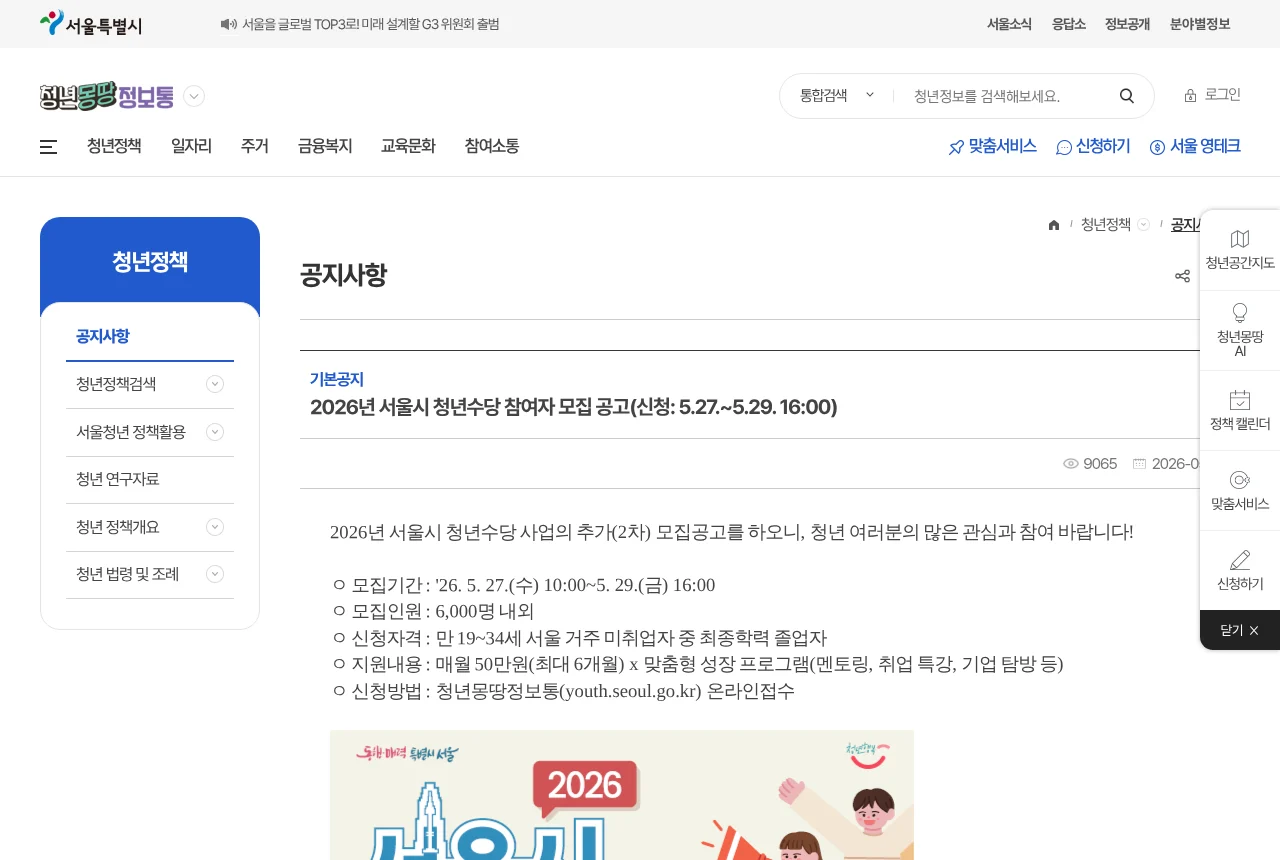
Task: Open the side panel 맞춤서비스 icon
Action: point(1240,480)
